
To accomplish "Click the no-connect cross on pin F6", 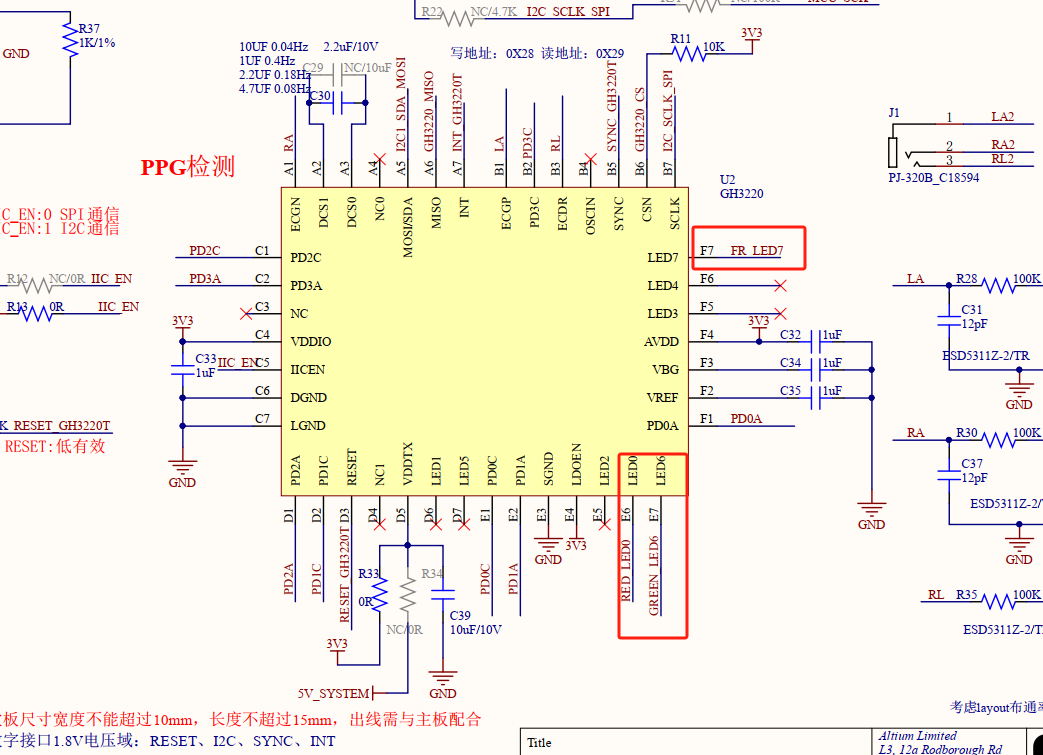I will [x=780, y=286].
